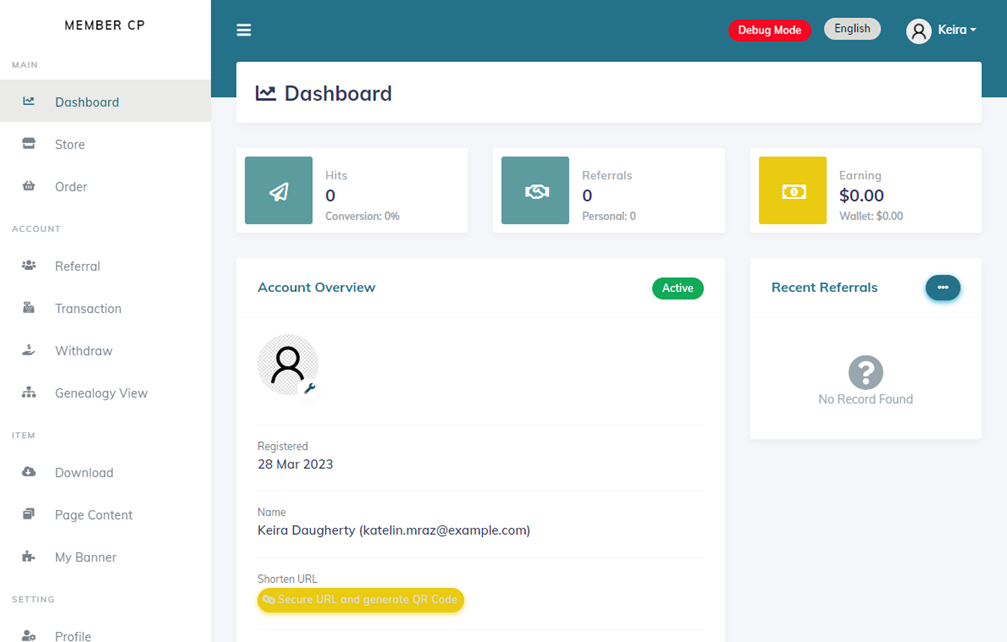Open the Keira account dropdown
Screen dimensions: 1007x642
pyautogui.click(x=941, y=29)
